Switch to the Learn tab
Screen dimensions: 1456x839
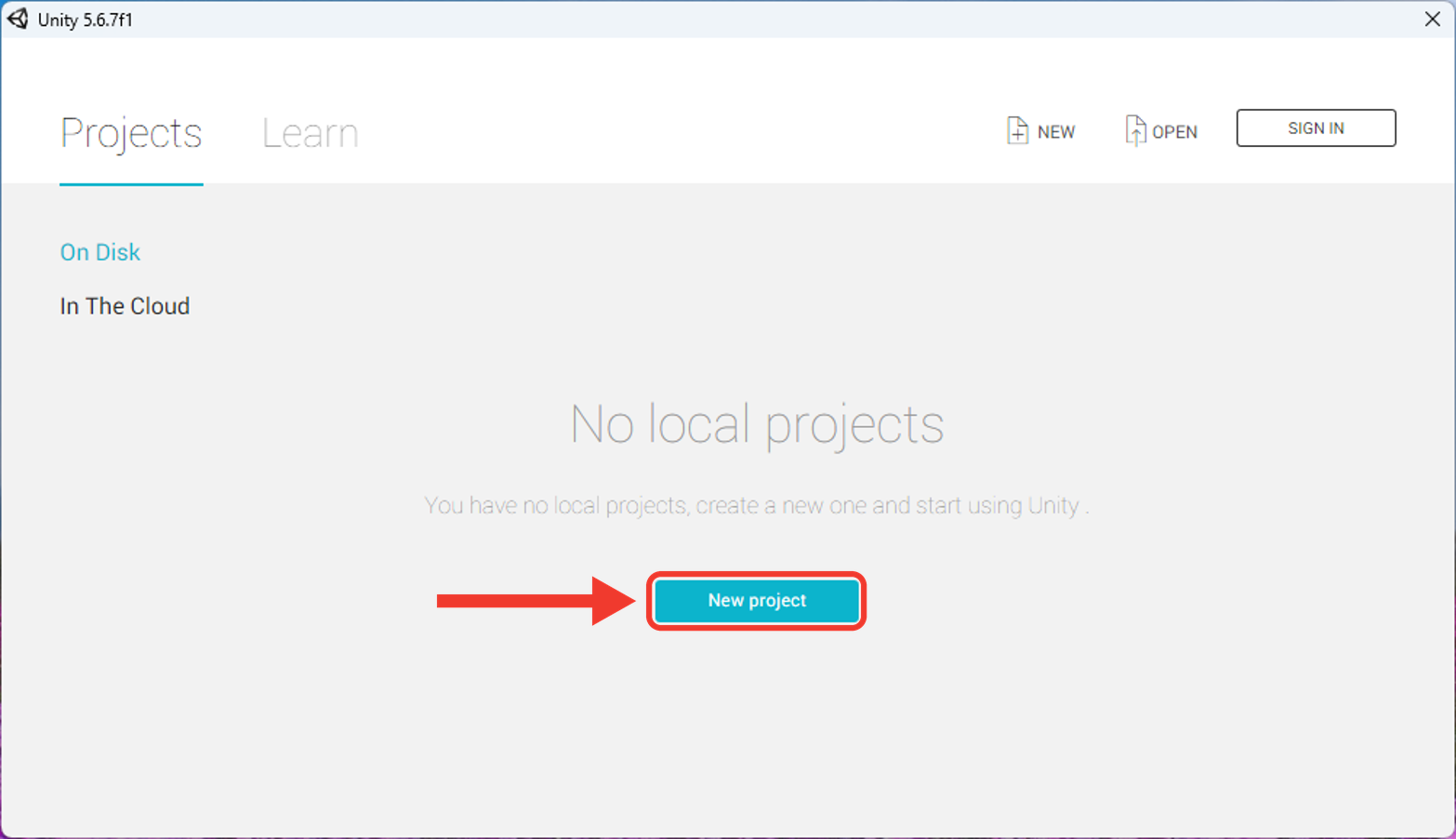(x=310, y=133)
